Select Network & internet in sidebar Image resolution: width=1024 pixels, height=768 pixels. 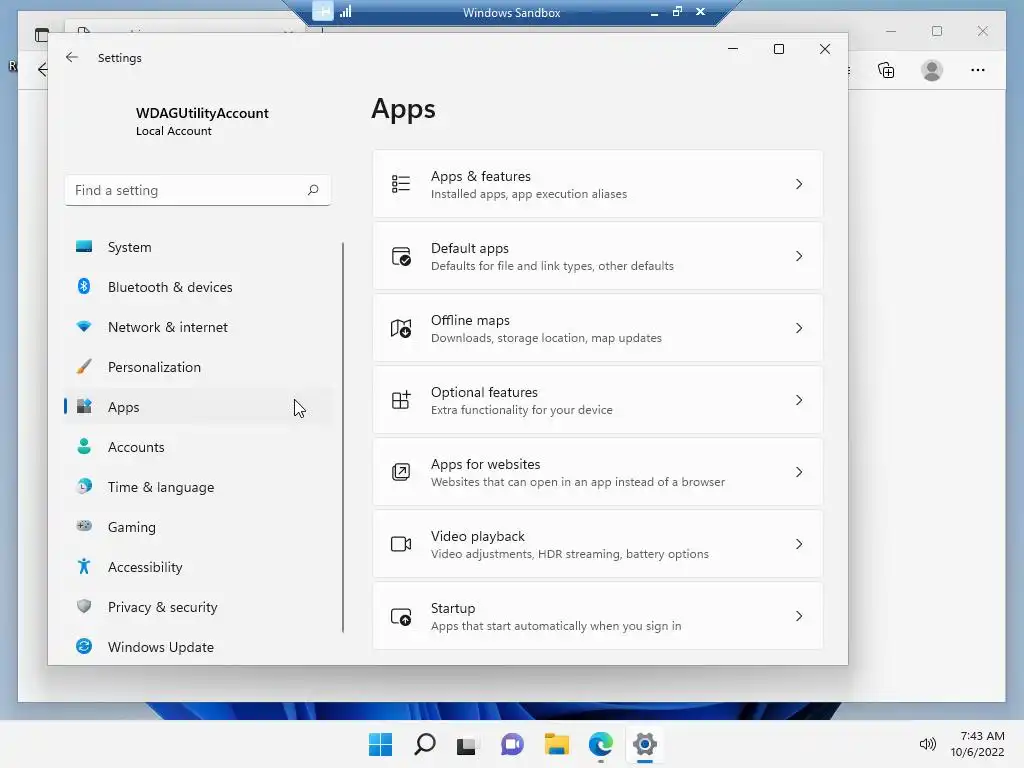click(198, 327)
